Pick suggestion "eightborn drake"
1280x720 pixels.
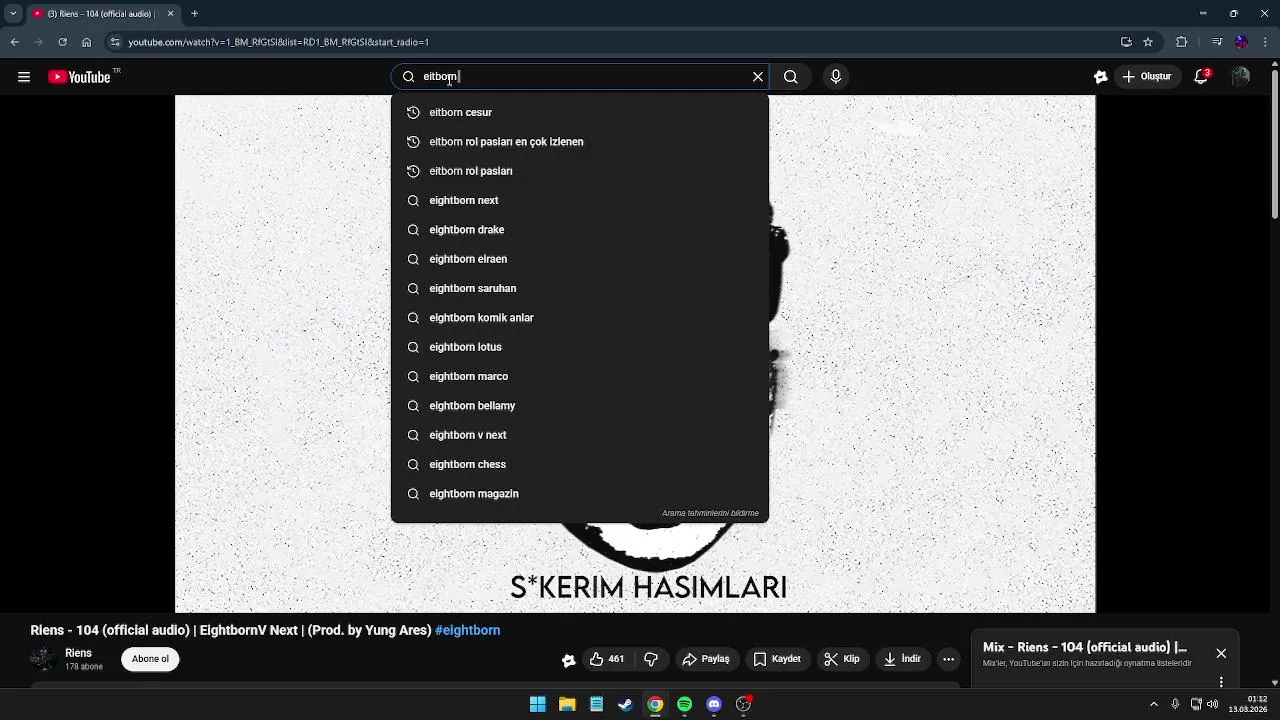click(x=580, y=230)
